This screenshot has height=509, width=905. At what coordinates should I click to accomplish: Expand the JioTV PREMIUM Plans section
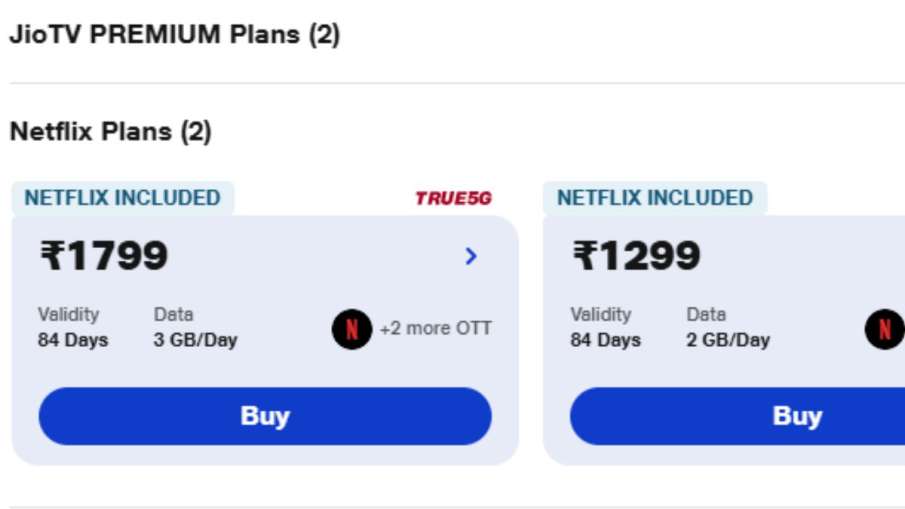click(175, 35)
